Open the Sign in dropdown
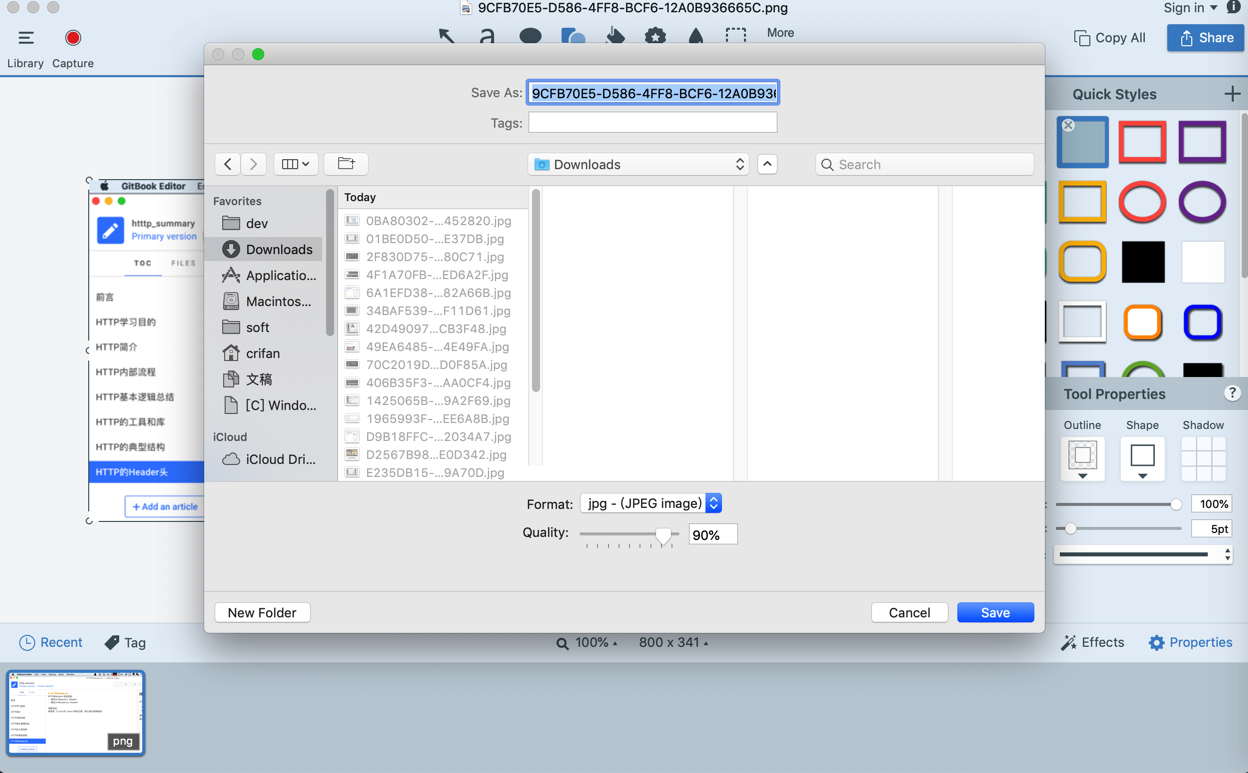Image resolution: width=1248 pixels, height=773 pixels. (x=1190, y=8)
